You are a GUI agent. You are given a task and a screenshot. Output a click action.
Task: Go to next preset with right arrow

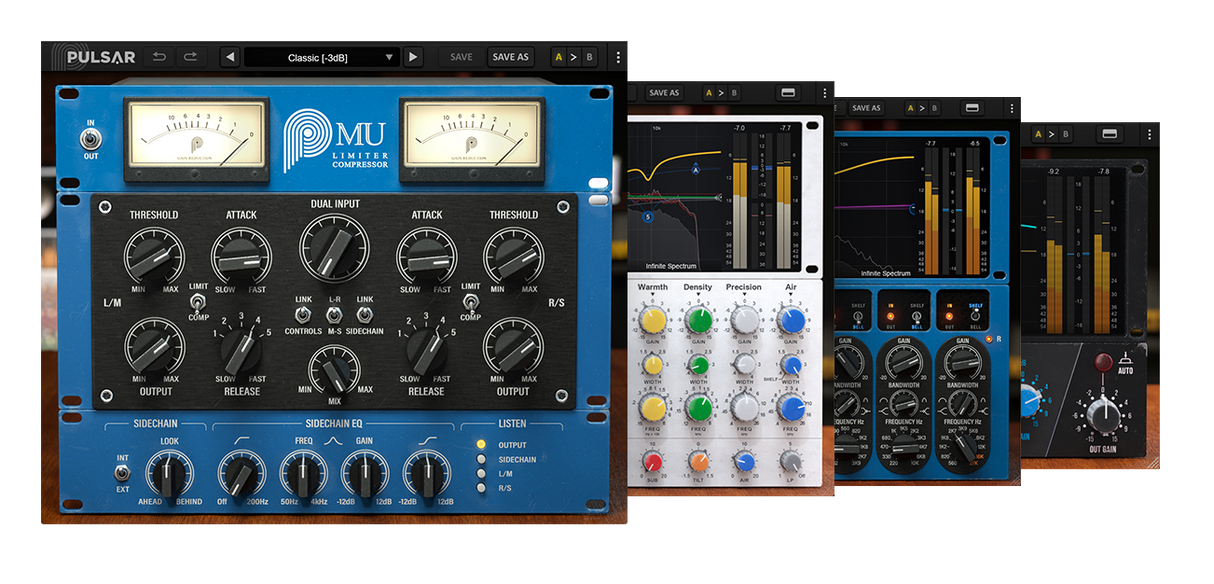coord(413,57)
